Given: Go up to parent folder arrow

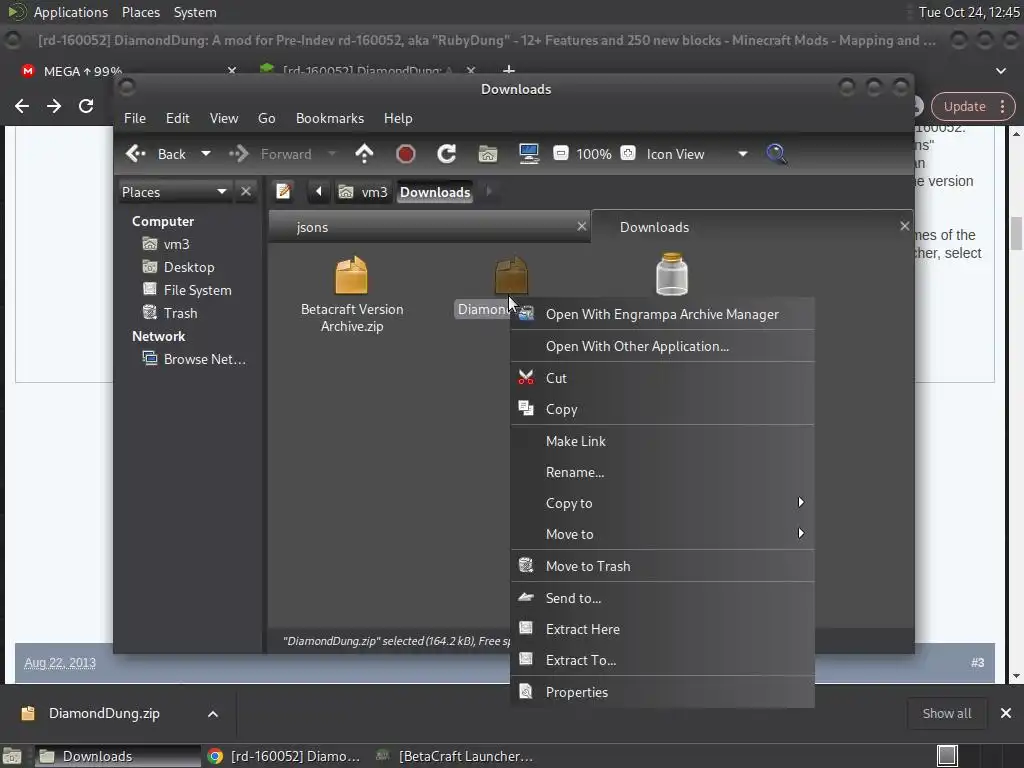Looking at the screenshot, I should (364, 154).
